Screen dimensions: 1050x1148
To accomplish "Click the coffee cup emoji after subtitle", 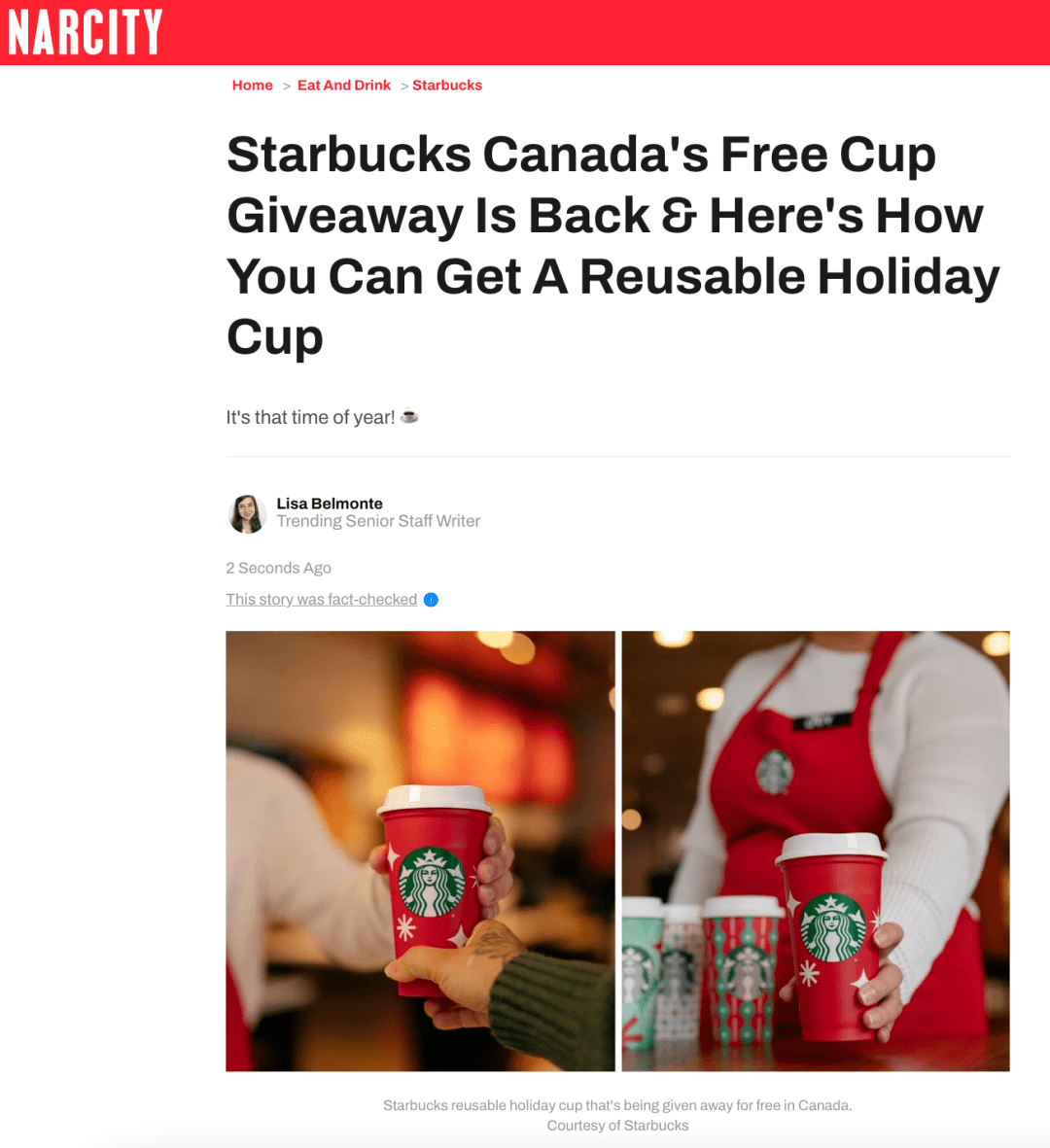I will tap(409, 417).
